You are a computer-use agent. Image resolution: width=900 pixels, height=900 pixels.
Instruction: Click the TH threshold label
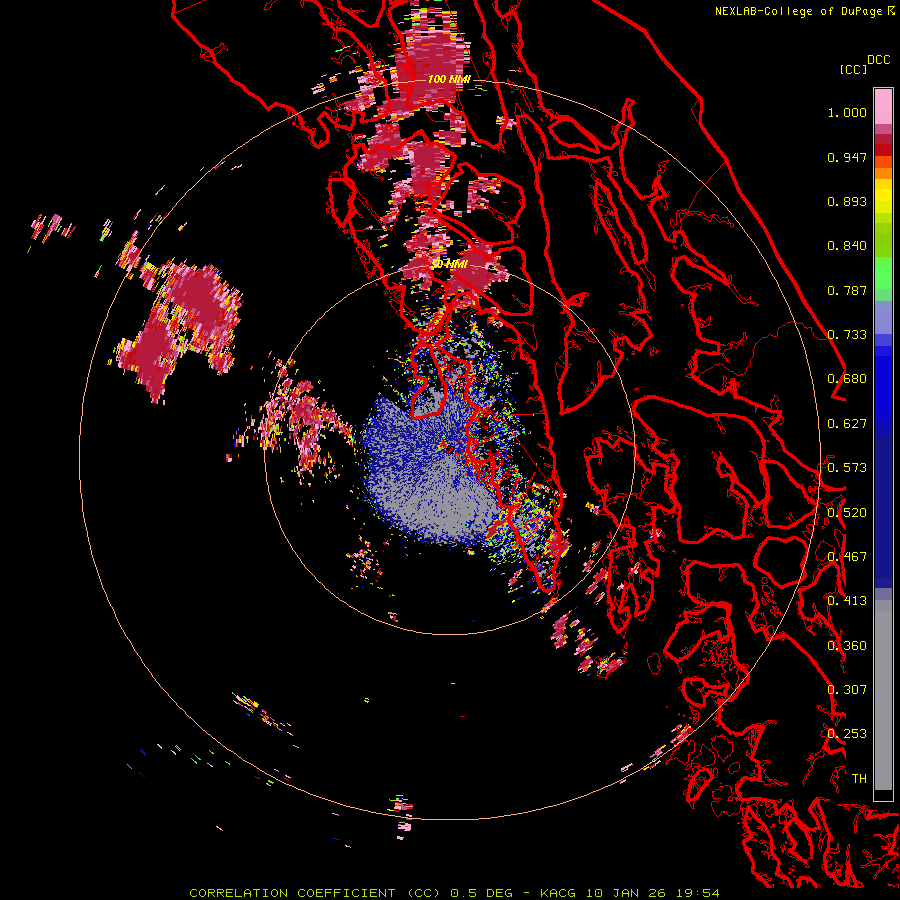(859, 779)
